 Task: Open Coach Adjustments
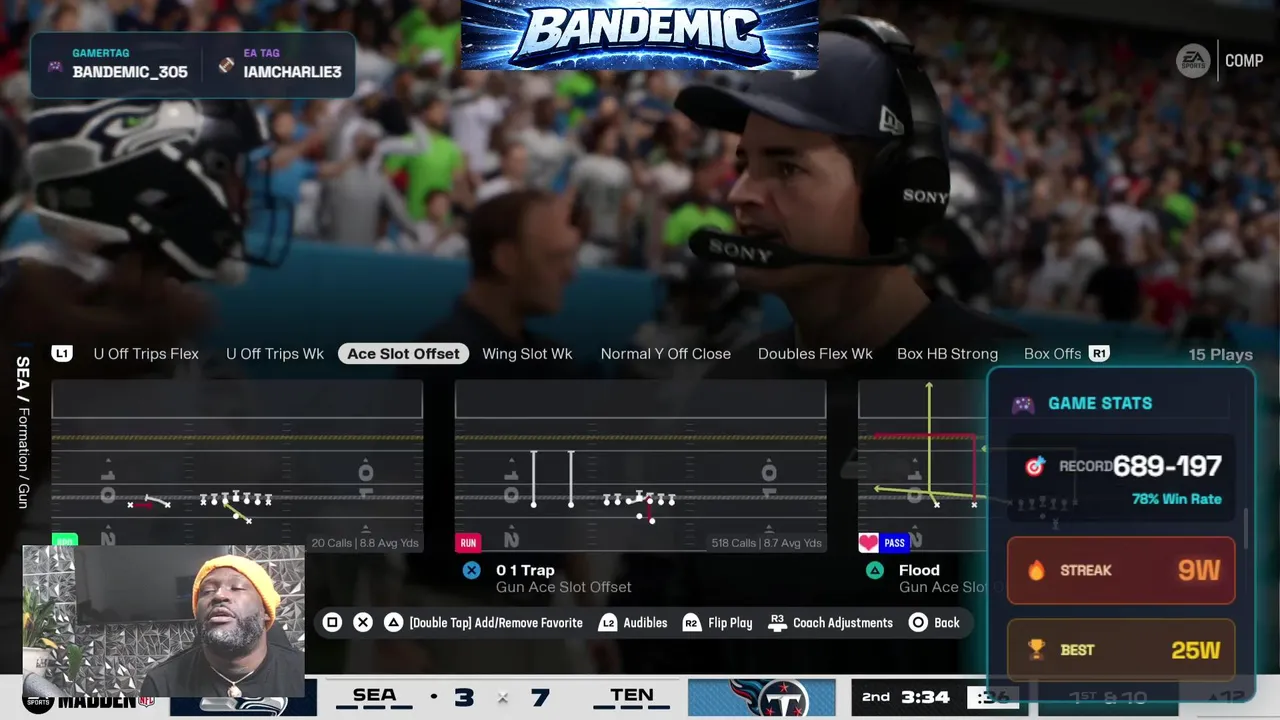coord(843,623)
